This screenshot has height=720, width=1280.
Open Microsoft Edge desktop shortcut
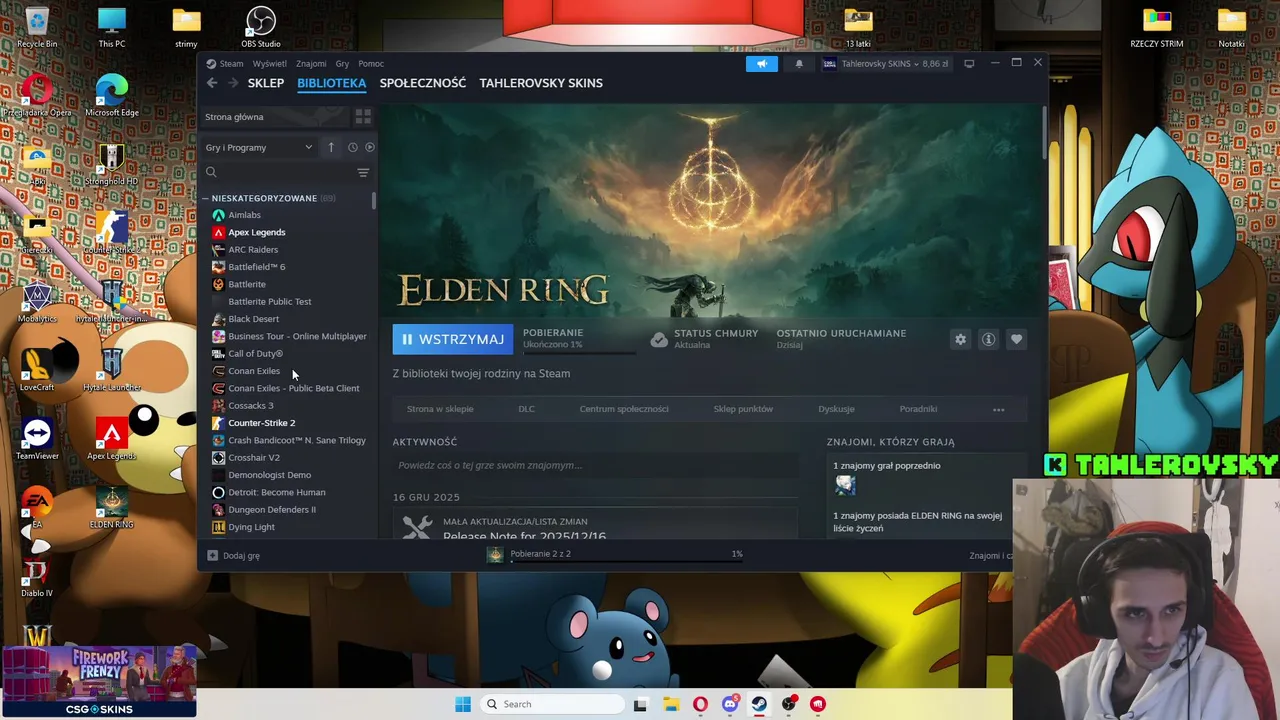(111, 96)
